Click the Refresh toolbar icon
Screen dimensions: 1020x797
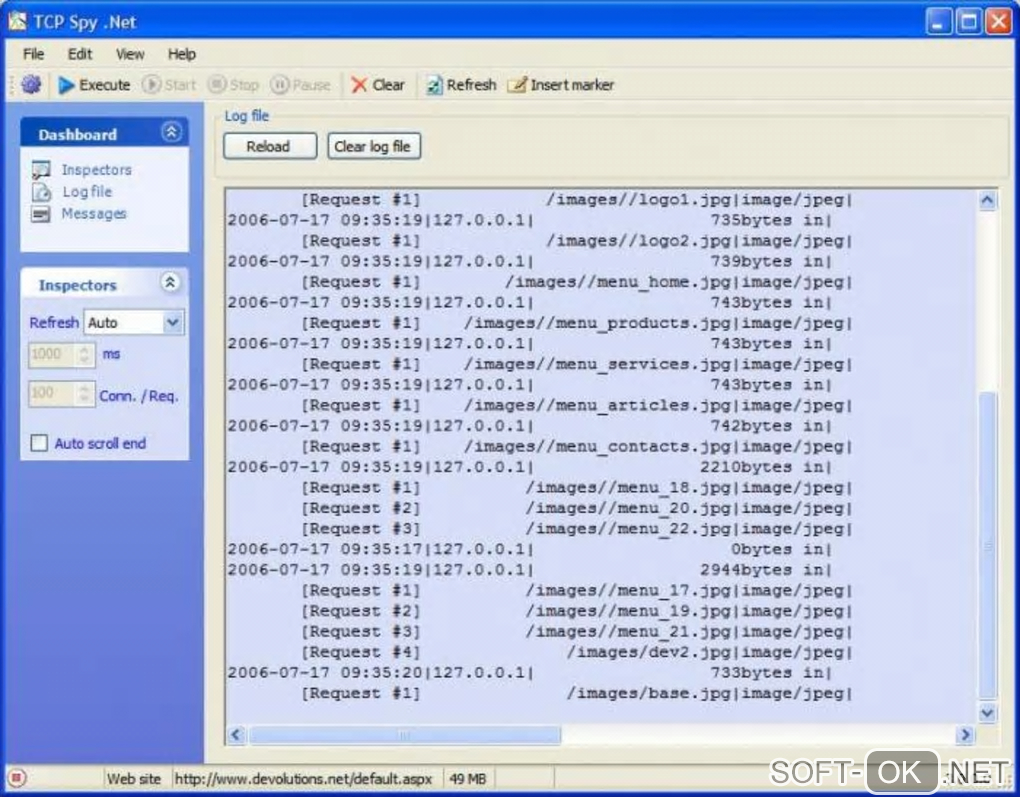pos(434,85)
